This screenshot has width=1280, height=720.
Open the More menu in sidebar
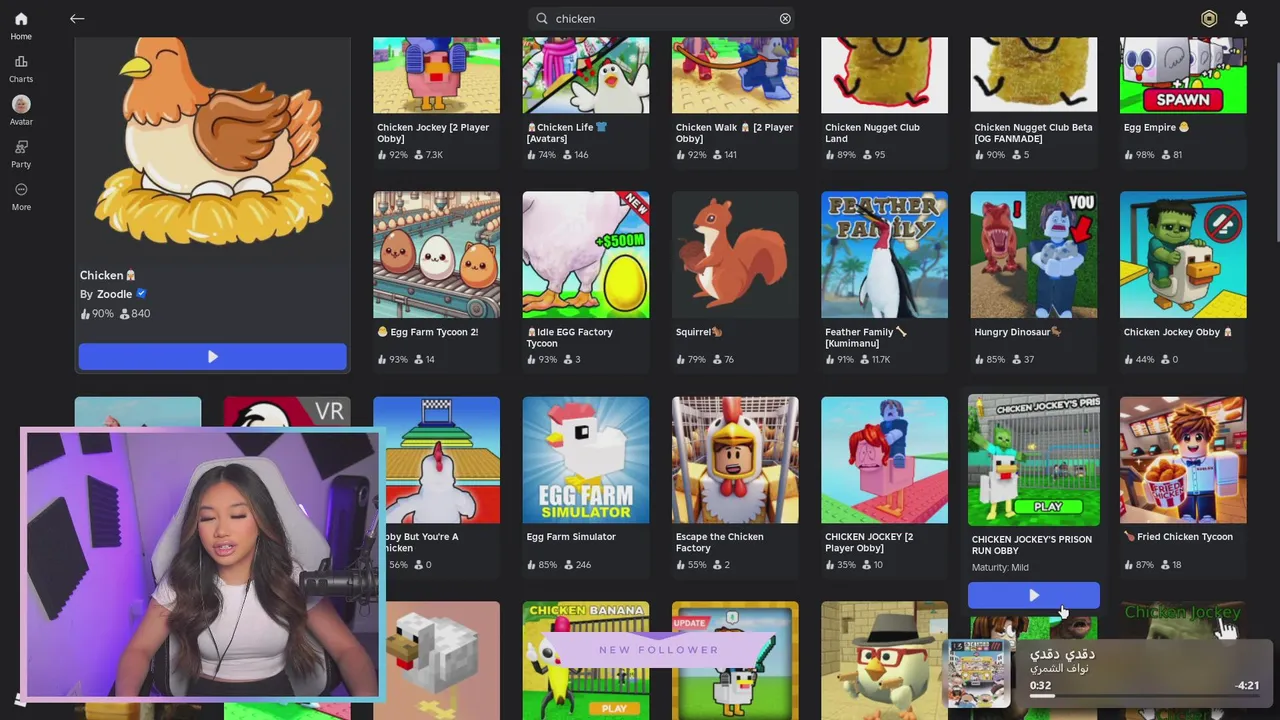pos(21,190)
